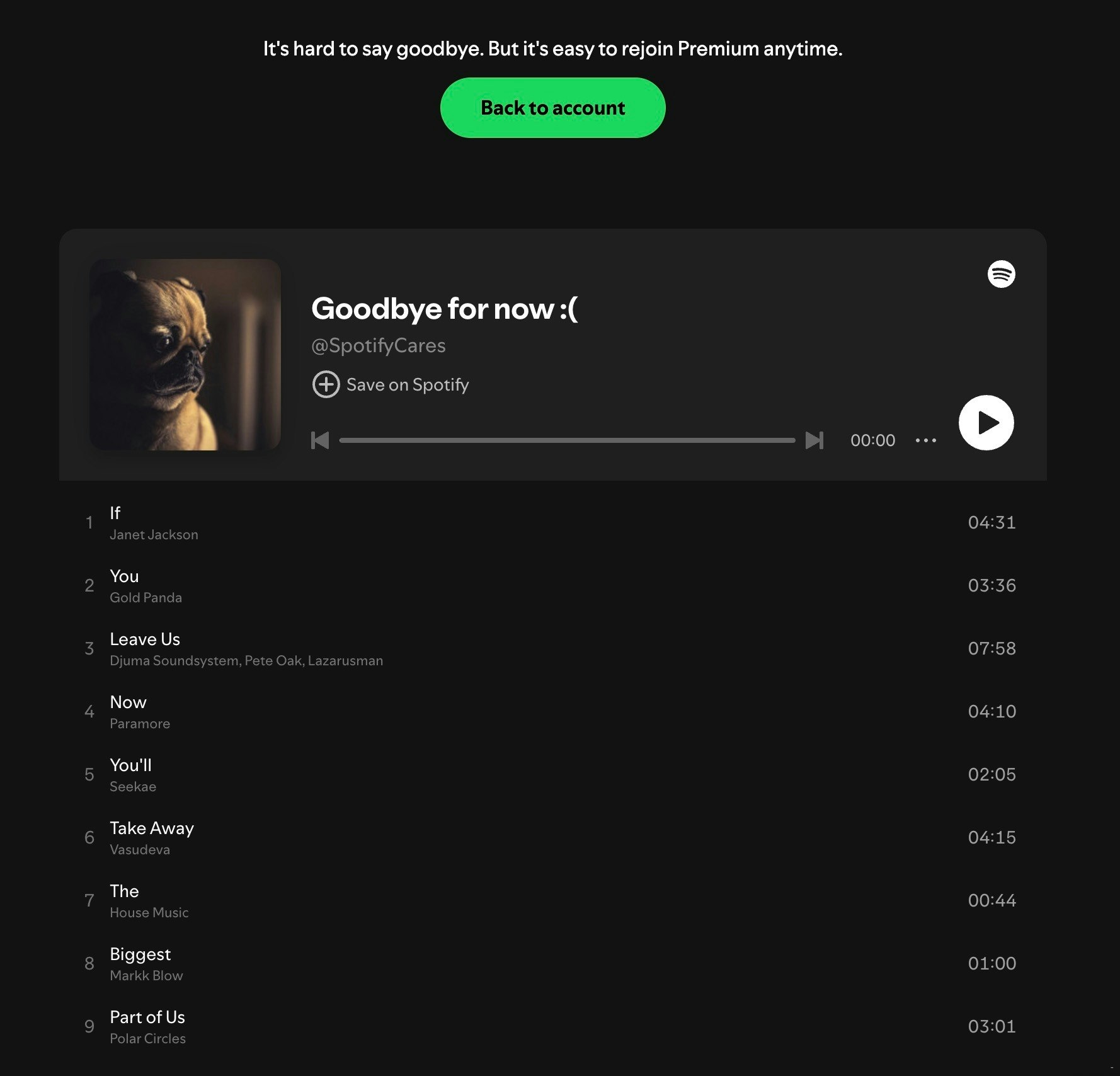Open the Goodbye for now :( title

click(x=444, y=309)
